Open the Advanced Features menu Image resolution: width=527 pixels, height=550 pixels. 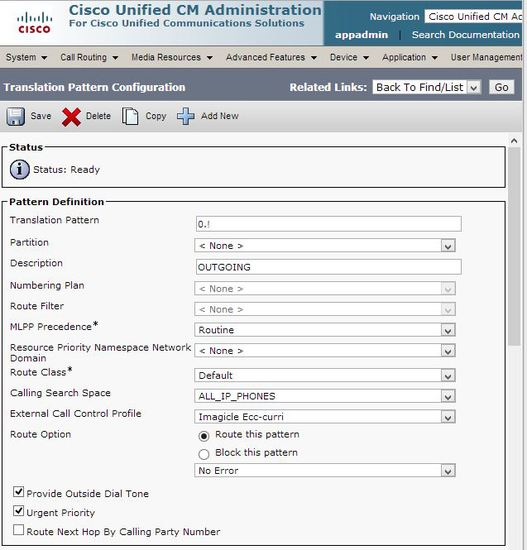click(272, 57)
